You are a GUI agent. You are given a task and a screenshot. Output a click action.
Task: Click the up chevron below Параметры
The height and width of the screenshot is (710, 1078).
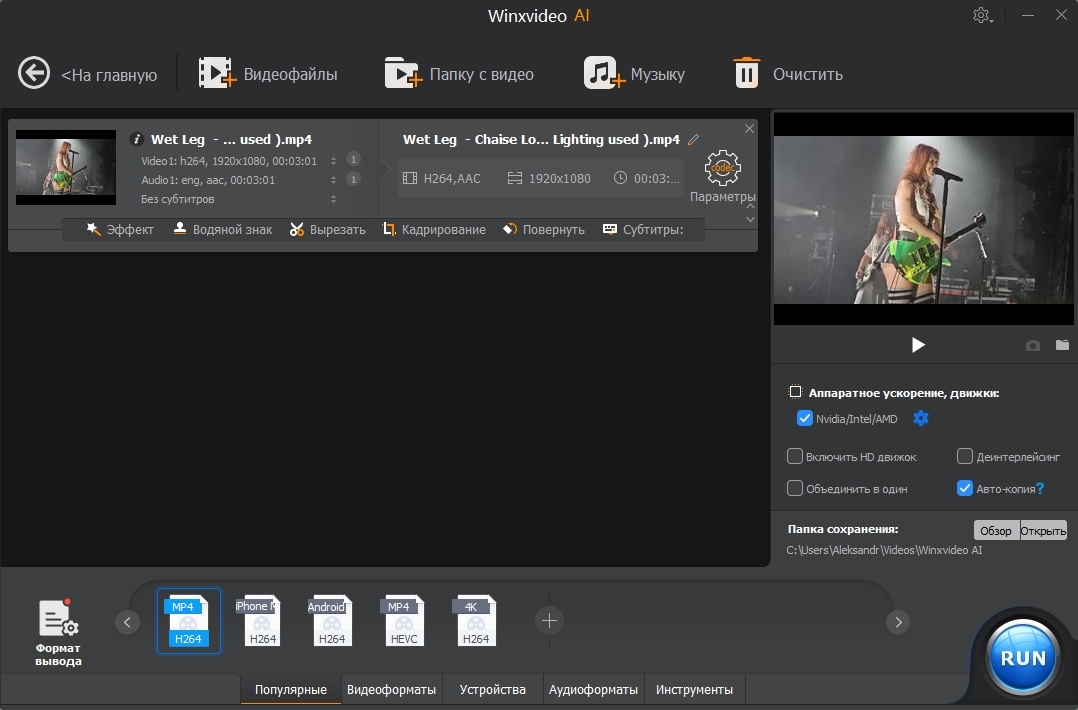coord(750,206)
